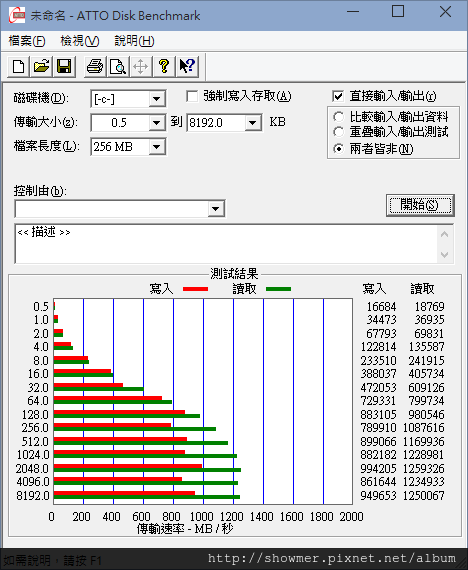Click the write value 949653
Screen dimensions: 468x570
click(378, 495)
